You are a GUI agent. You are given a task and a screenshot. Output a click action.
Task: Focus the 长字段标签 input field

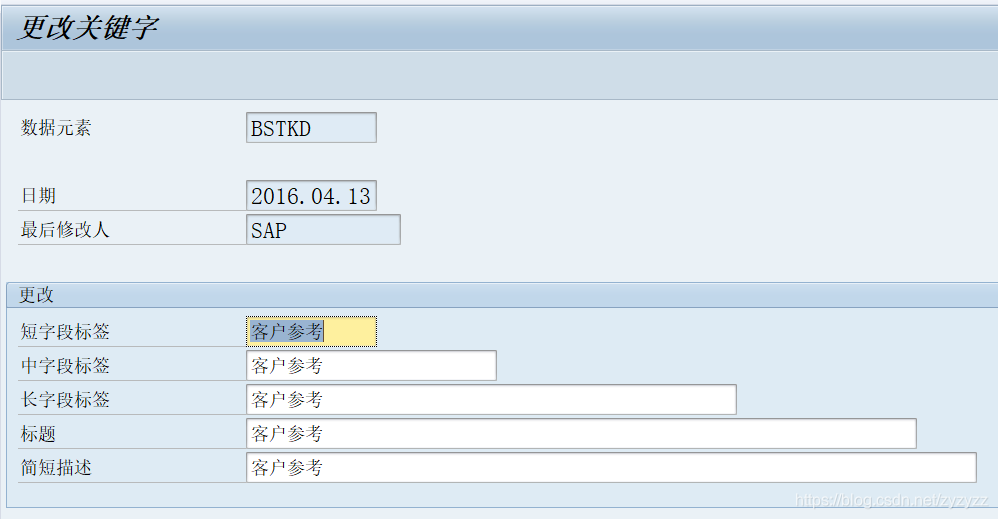pyautogui.click(x=491, y=399)
